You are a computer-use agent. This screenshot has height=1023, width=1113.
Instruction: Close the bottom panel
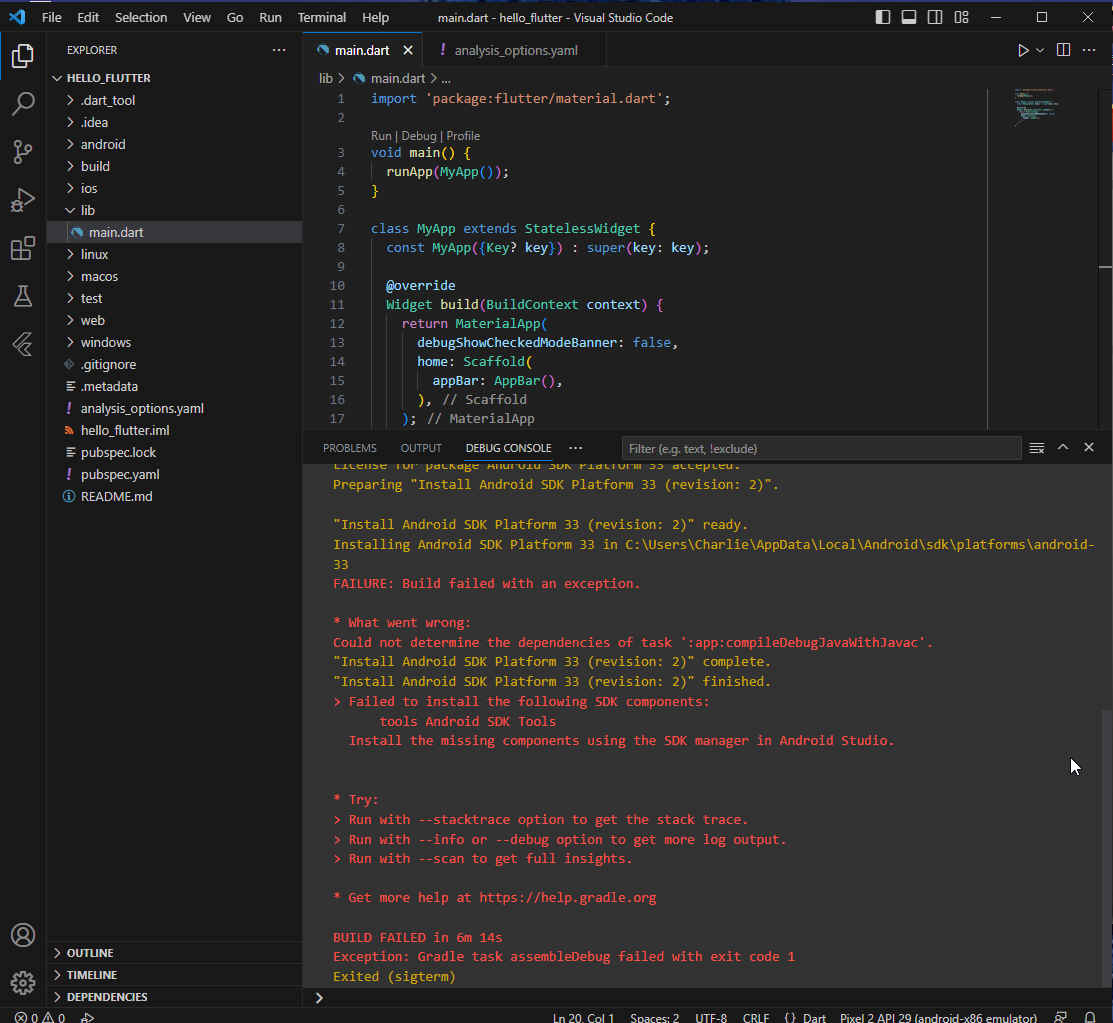click(1089, 447)
